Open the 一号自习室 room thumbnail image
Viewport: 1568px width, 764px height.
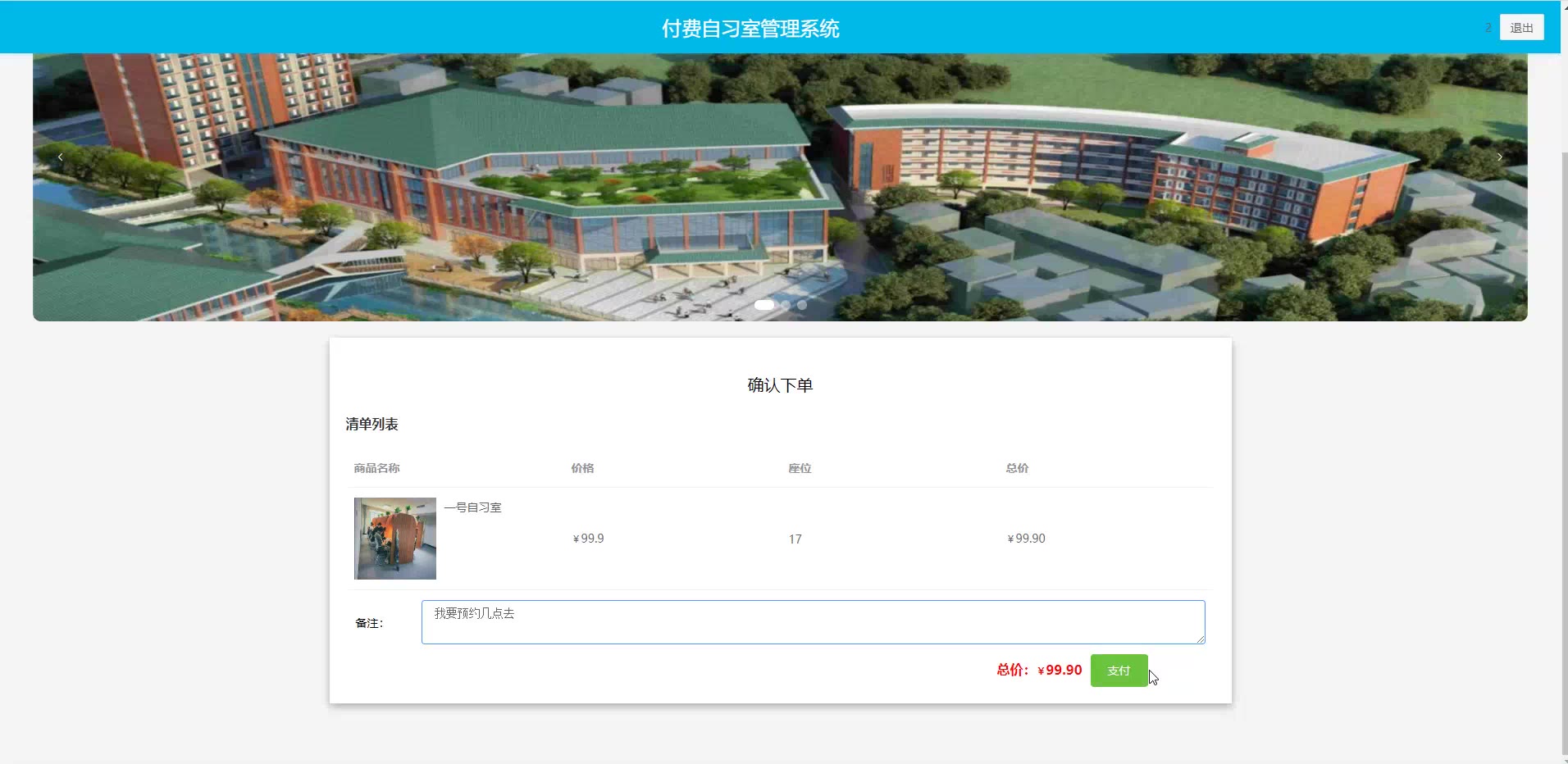point(395,539)
